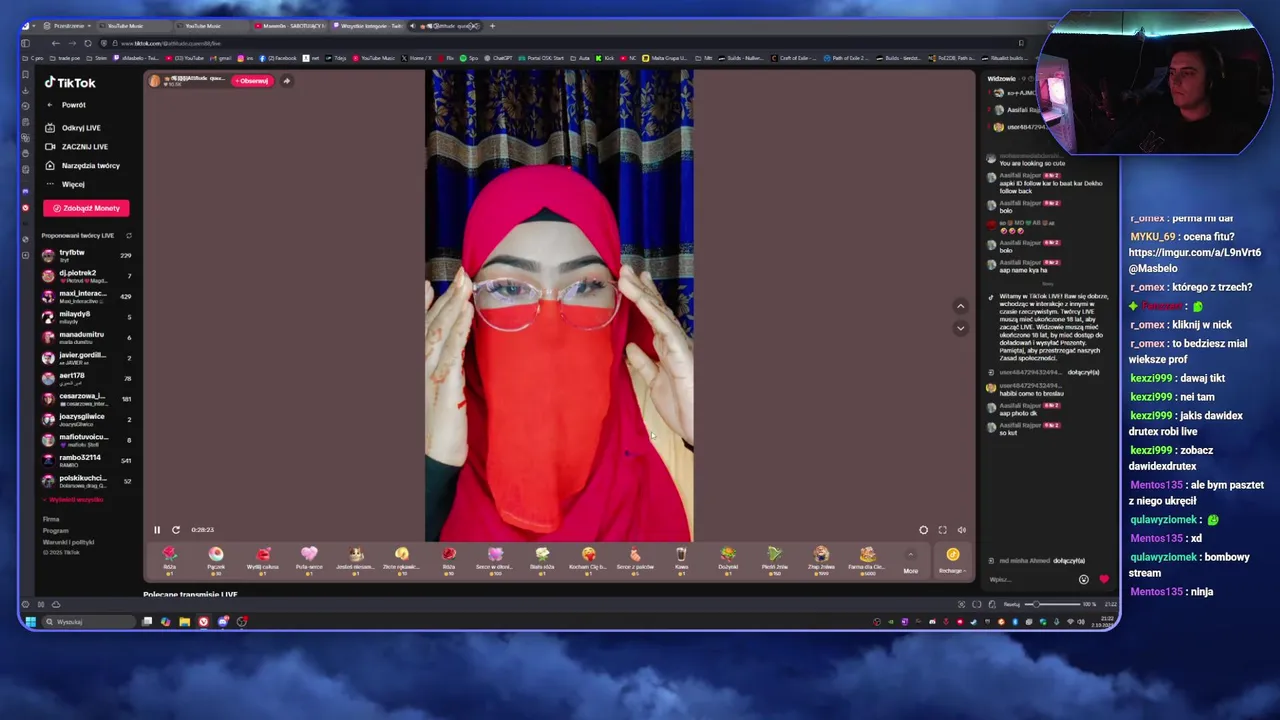Send the Ztap żółwia gift
The image size is (1280, 720).
tap(821, 560)
